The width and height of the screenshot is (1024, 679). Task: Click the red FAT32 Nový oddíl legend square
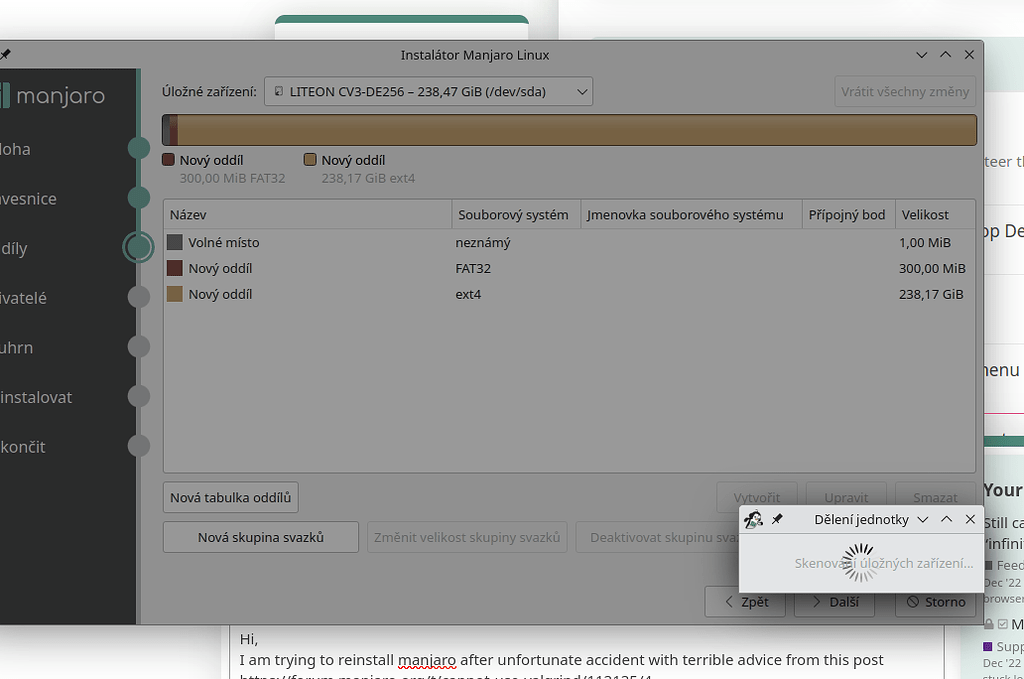167,159
